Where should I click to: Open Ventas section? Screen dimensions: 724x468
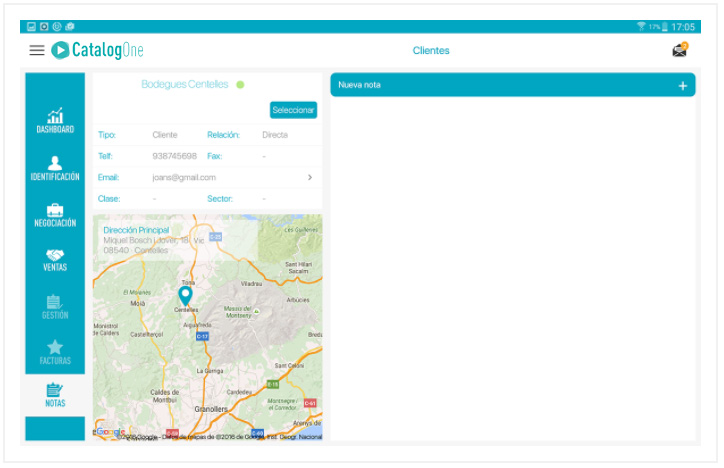tap(55, 260)
